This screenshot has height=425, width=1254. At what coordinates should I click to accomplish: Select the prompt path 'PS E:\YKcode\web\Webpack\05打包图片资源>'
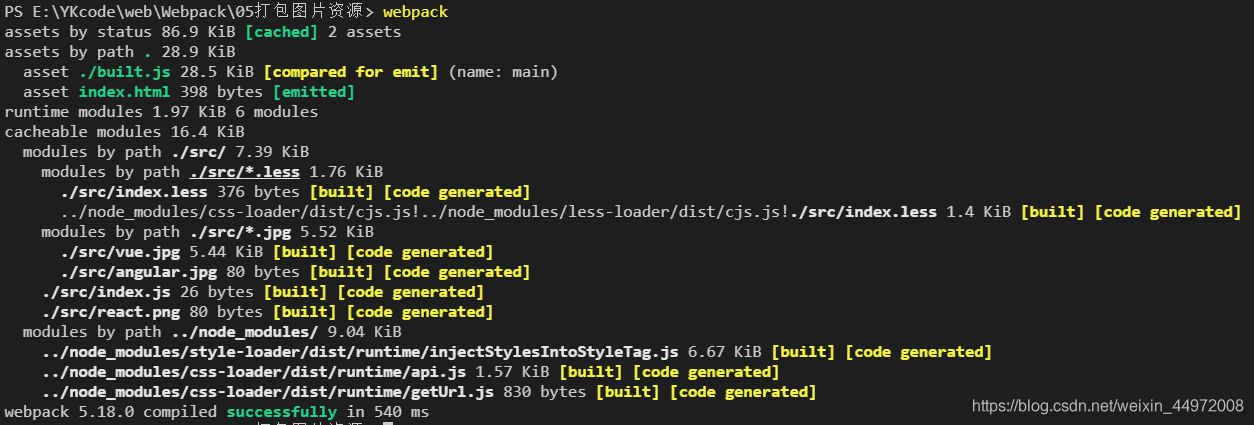[189, 12]
